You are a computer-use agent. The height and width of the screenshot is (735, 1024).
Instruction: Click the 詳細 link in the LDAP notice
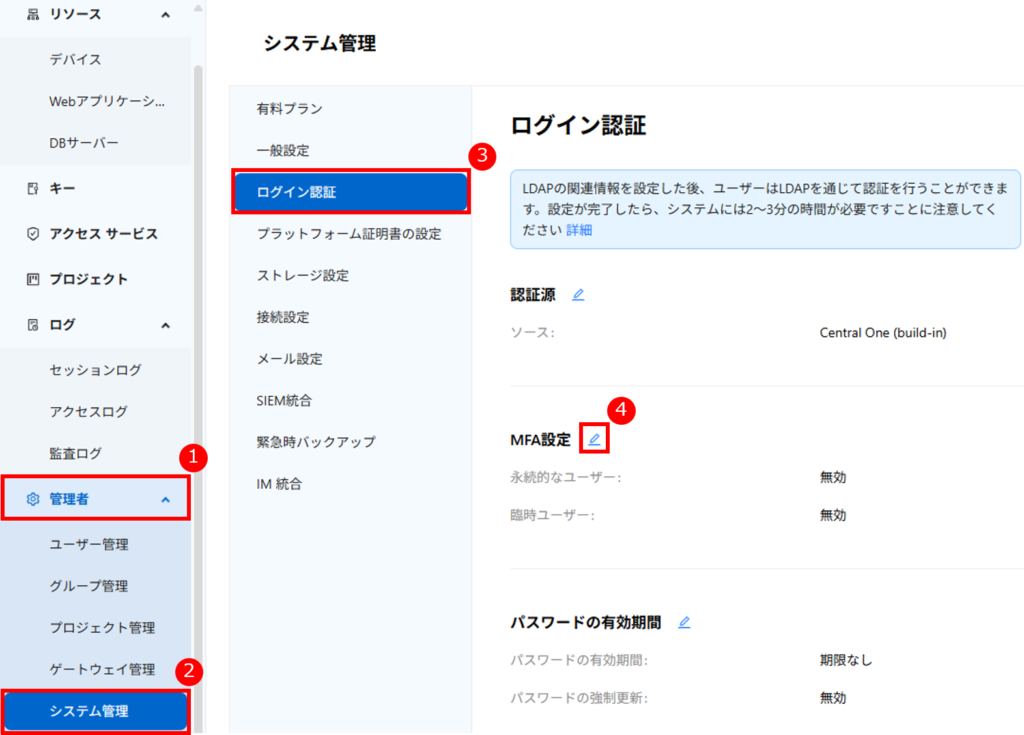pos(579,229)
